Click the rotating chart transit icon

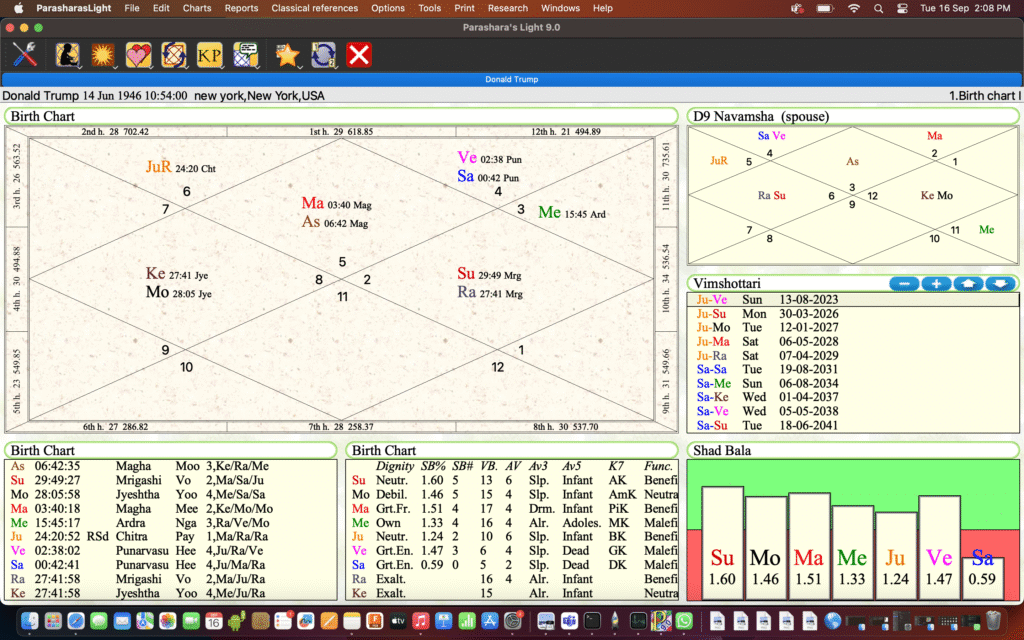[x=174, y=55]
